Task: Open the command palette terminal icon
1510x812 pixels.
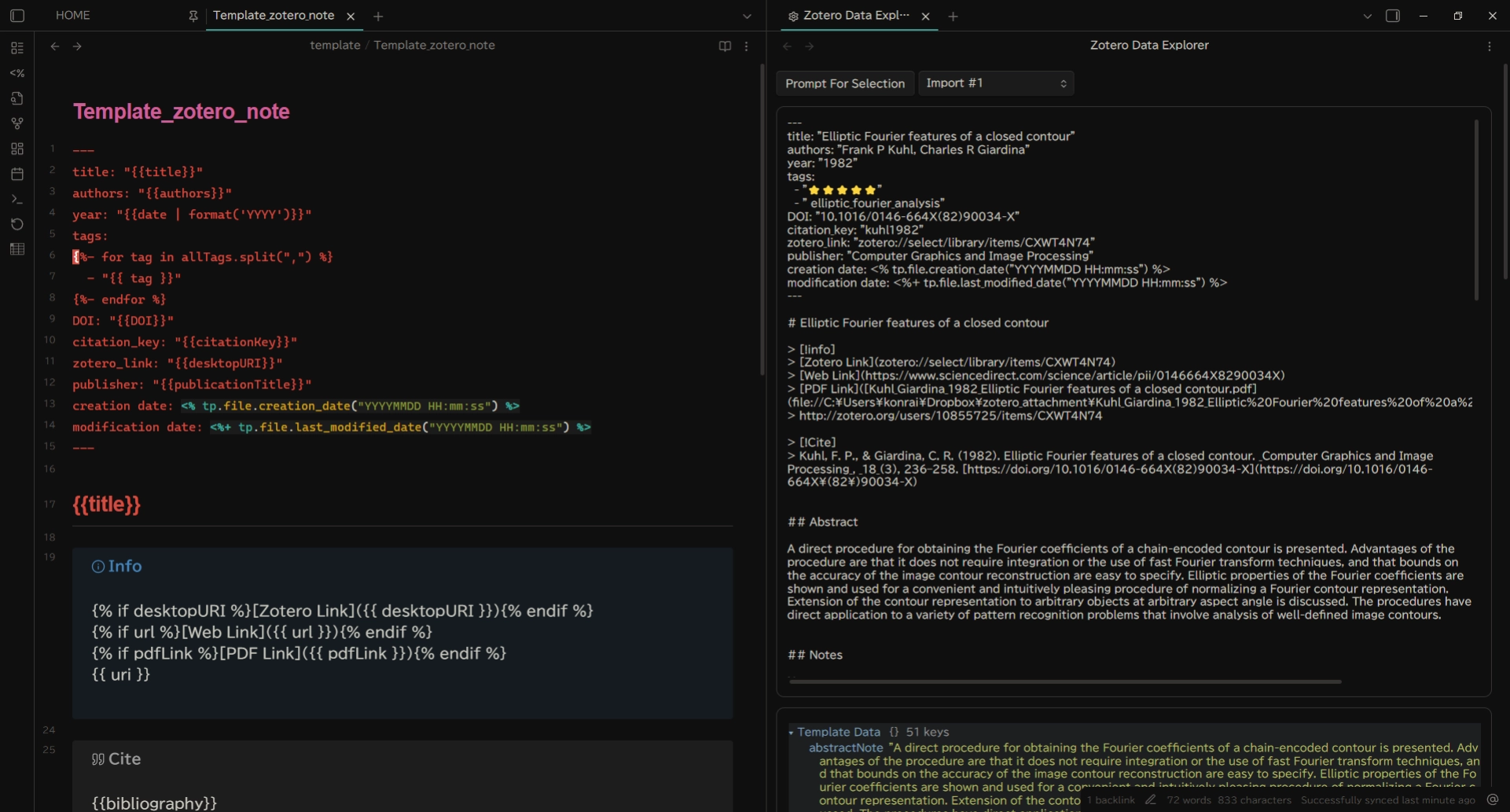Action: pyautogui.click(x=17, y=199)
